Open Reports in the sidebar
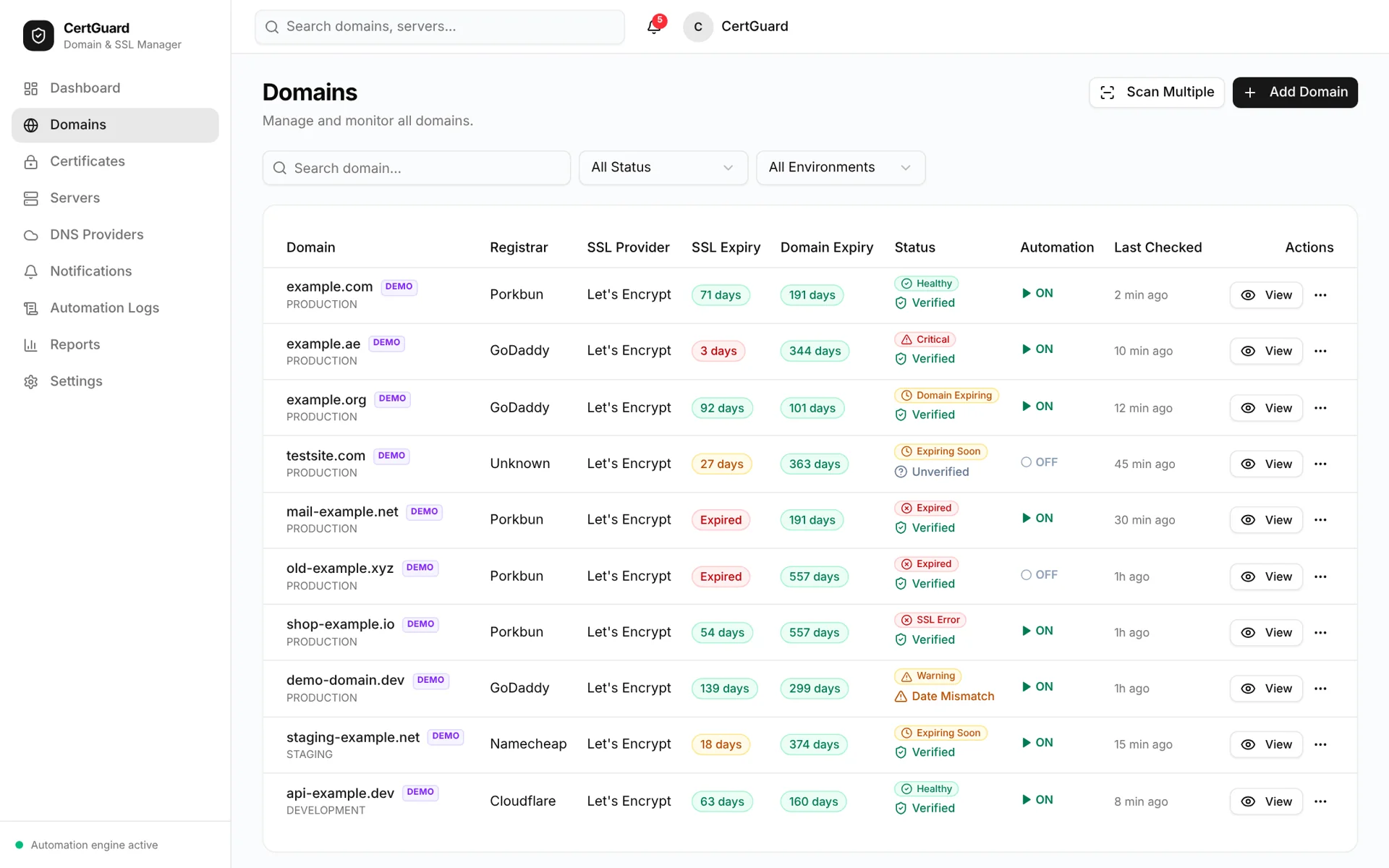1389x868 pixels. [x=115, y=345]
